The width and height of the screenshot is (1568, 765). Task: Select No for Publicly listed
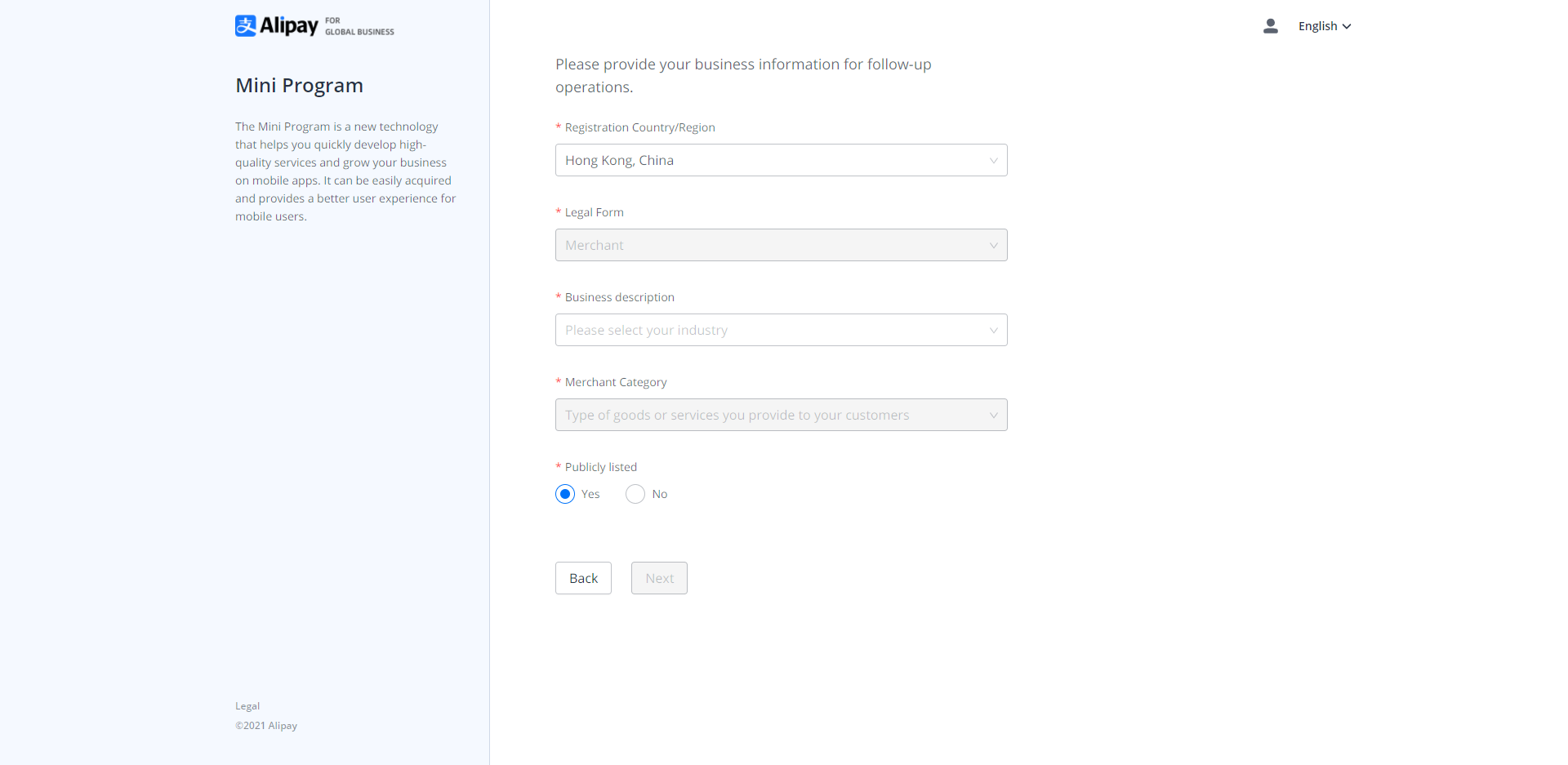635,494
